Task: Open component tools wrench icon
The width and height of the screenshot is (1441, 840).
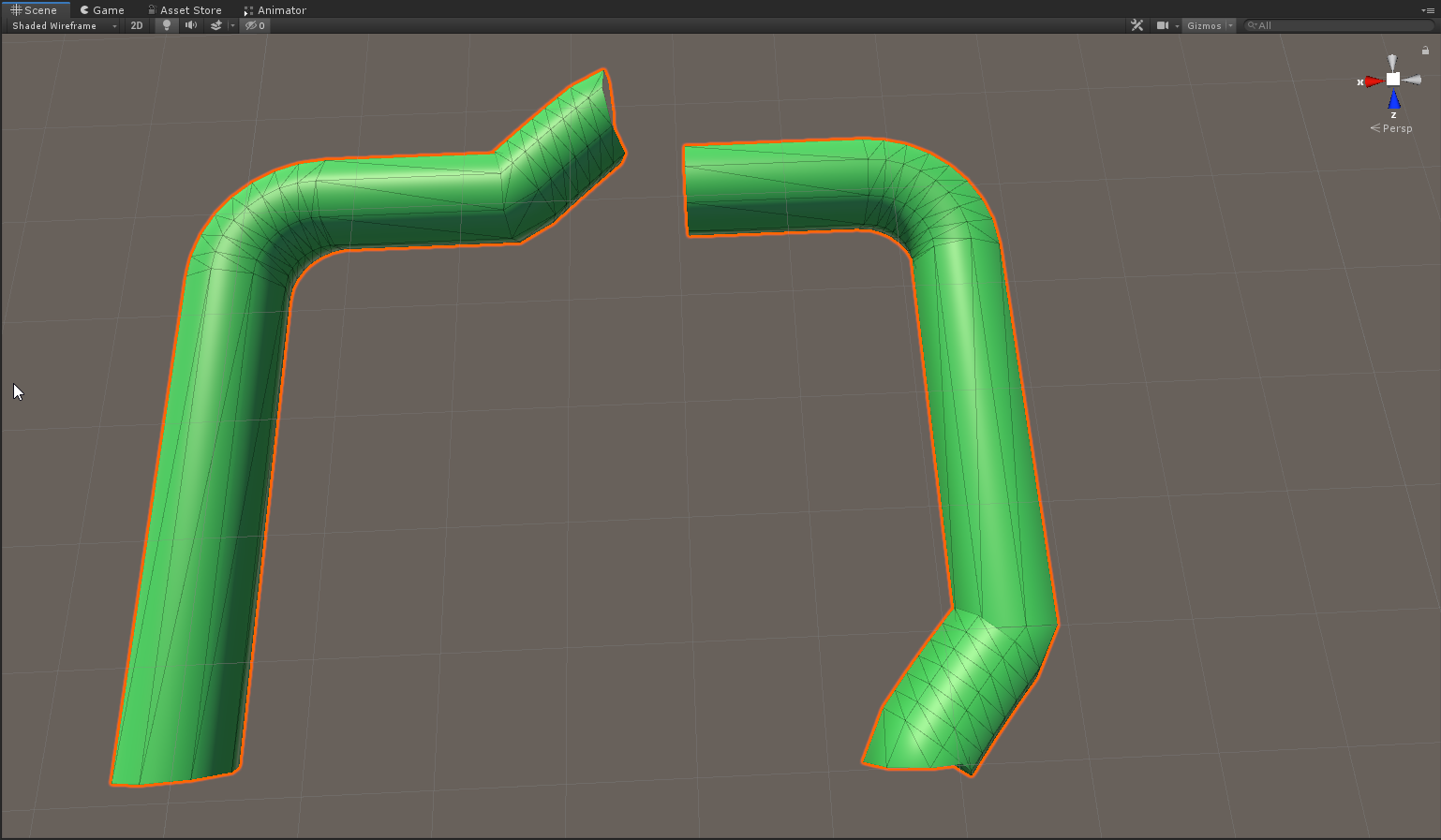Action: tap(1136, 25)
